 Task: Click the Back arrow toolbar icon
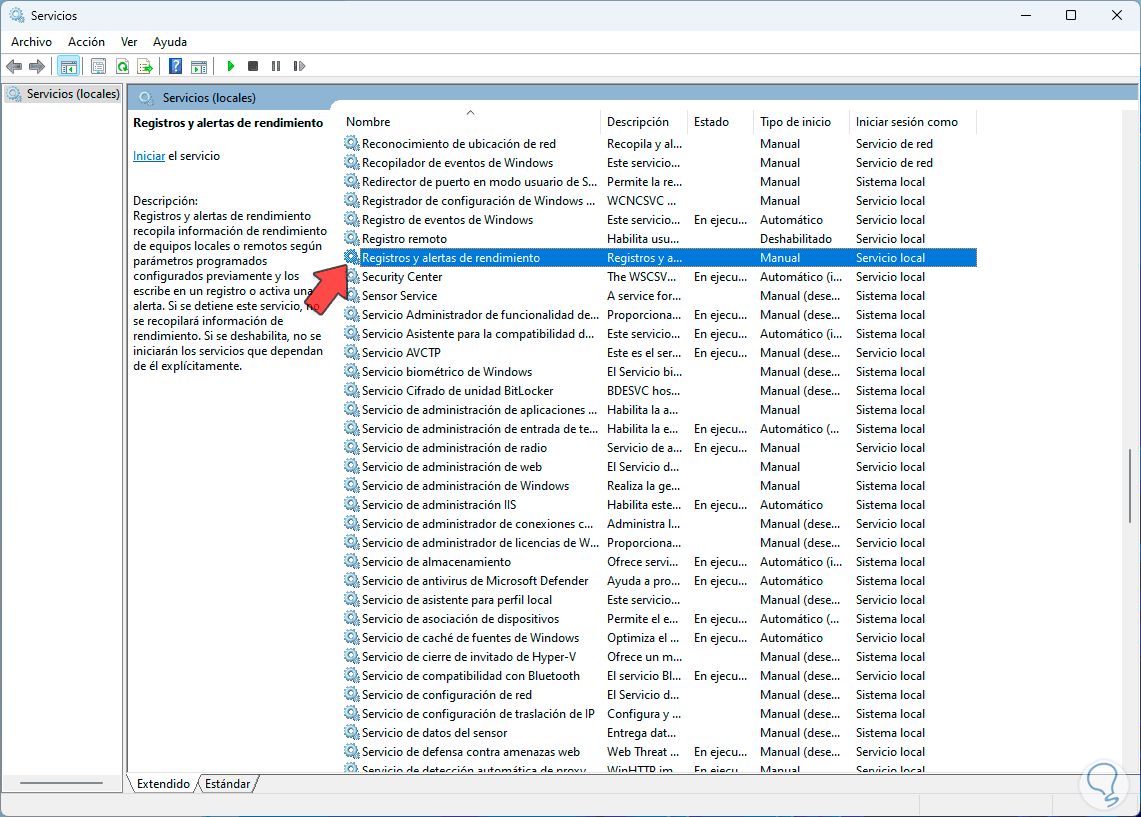[14, 66]
